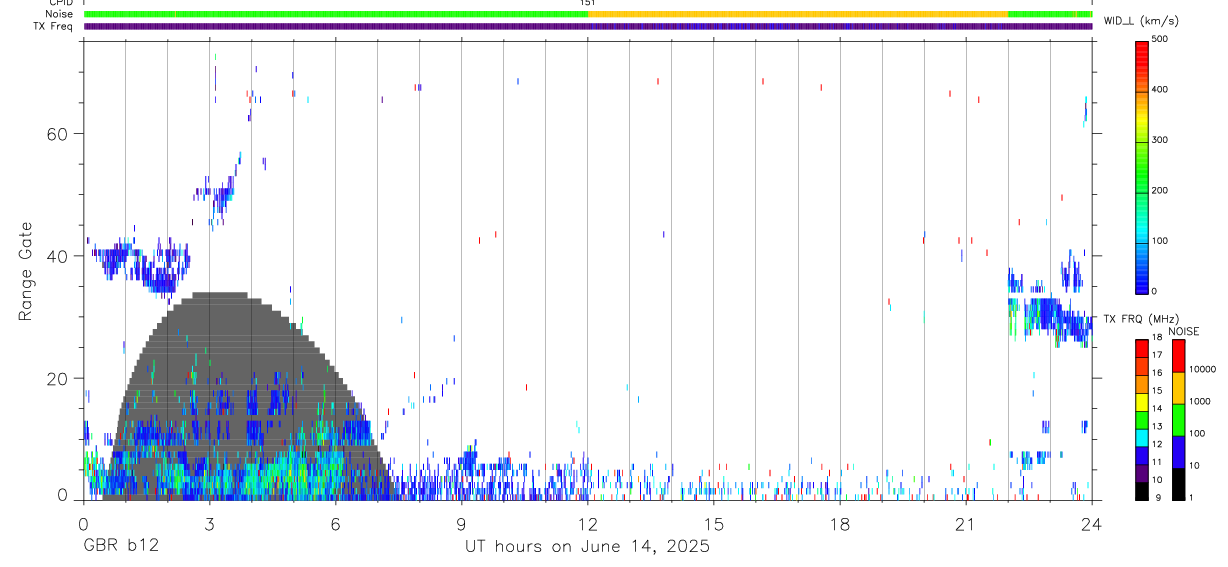Click the 15 tick on TX FRQ legend

click(x=1155, y=391)
